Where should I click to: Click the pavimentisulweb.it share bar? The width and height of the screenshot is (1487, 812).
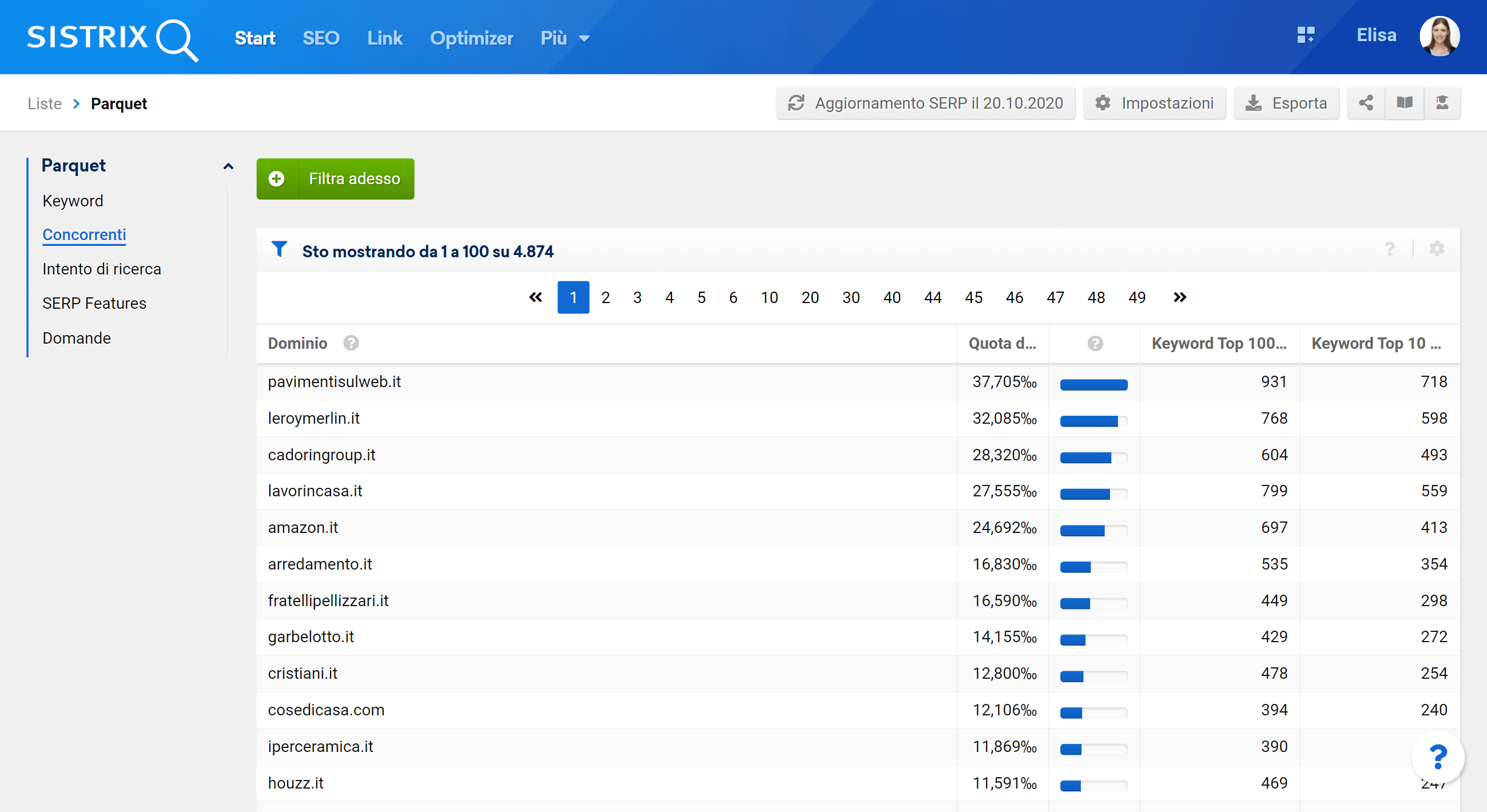pos(1094,385)
